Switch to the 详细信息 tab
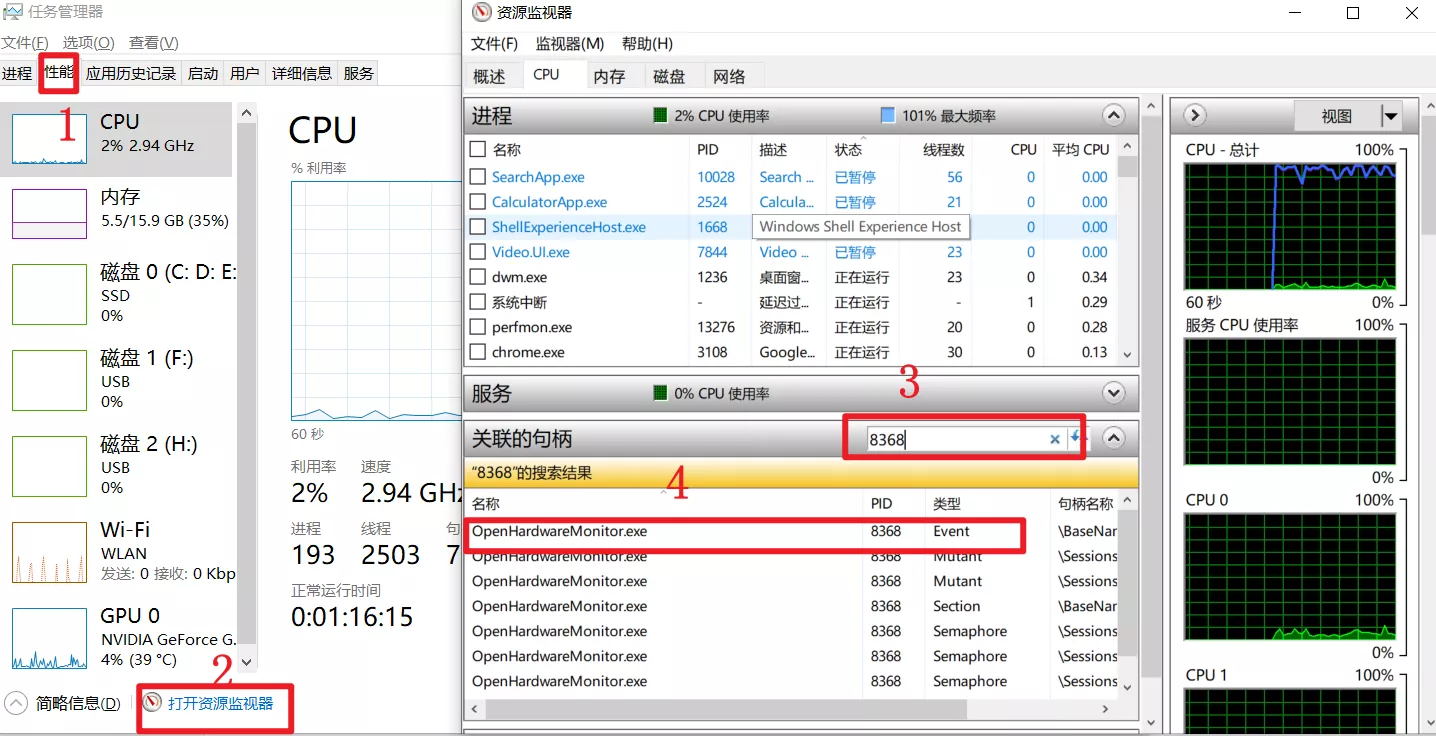Image resolution: width=1436 pixels, height=736 pixels. 302,73
